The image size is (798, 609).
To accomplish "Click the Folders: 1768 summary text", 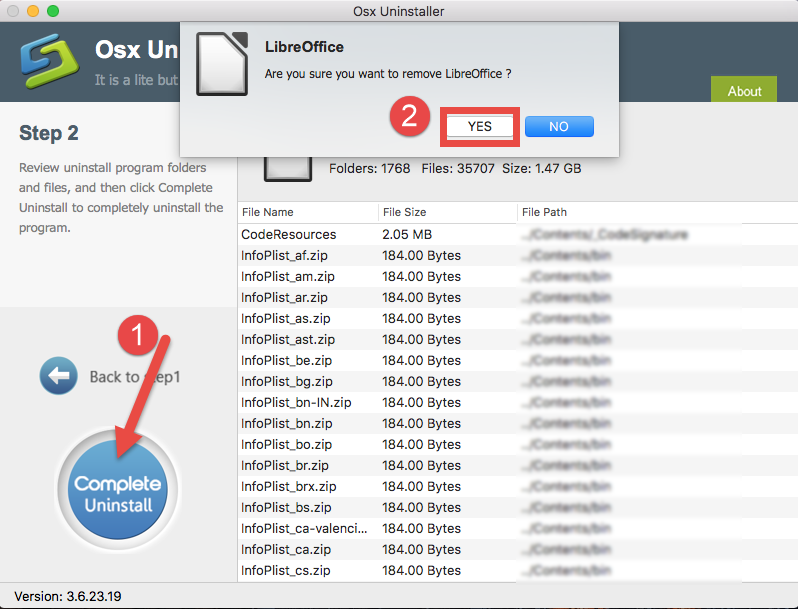I will click(369, 168).
